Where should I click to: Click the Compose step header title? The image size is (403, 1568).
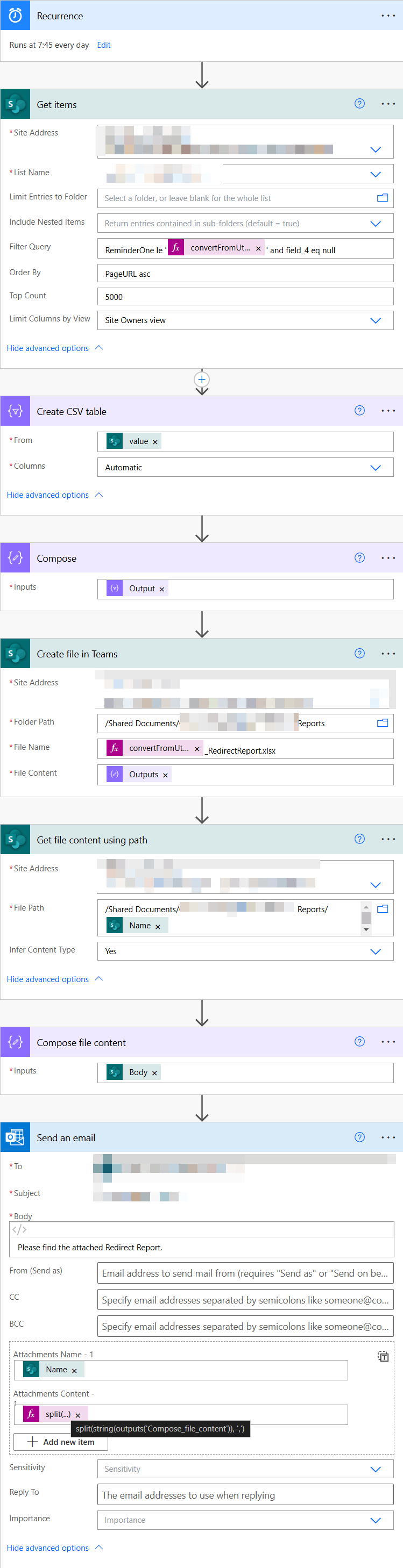coord(56,558)
